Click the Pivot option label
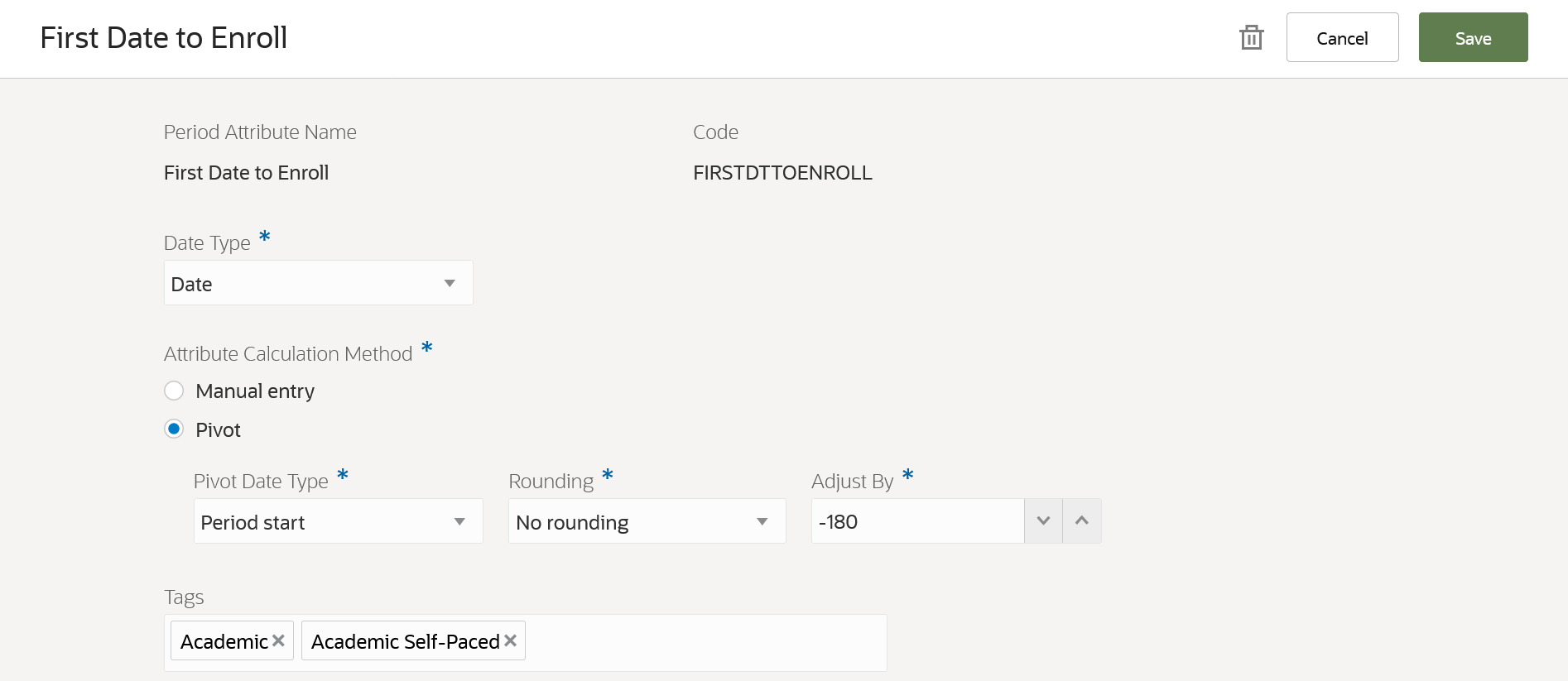1568x681 pixels. 218,430
